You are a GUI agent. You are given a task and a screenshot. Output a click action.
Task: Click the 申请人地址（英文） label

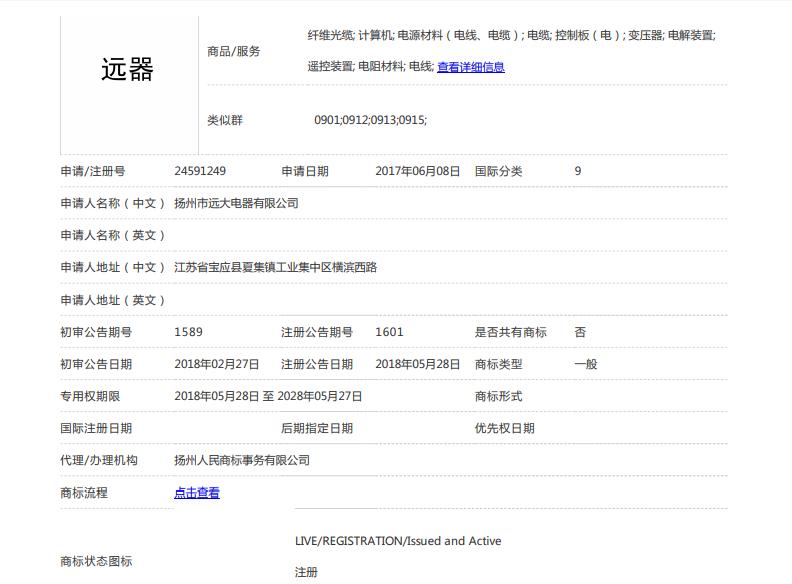(113, 300)
